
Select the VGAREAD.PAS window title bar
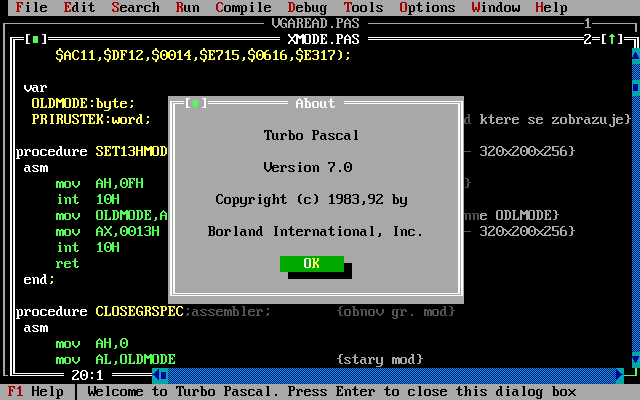315,23
